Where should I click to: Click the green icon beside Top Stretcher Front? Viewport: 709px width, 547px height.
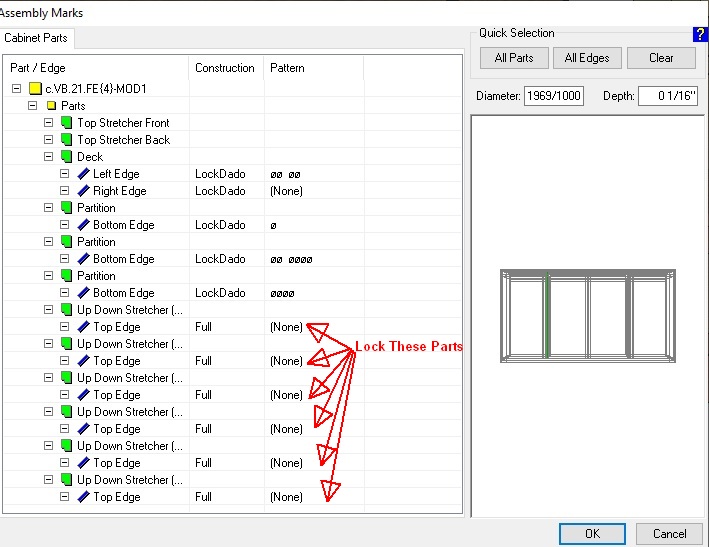67,123
